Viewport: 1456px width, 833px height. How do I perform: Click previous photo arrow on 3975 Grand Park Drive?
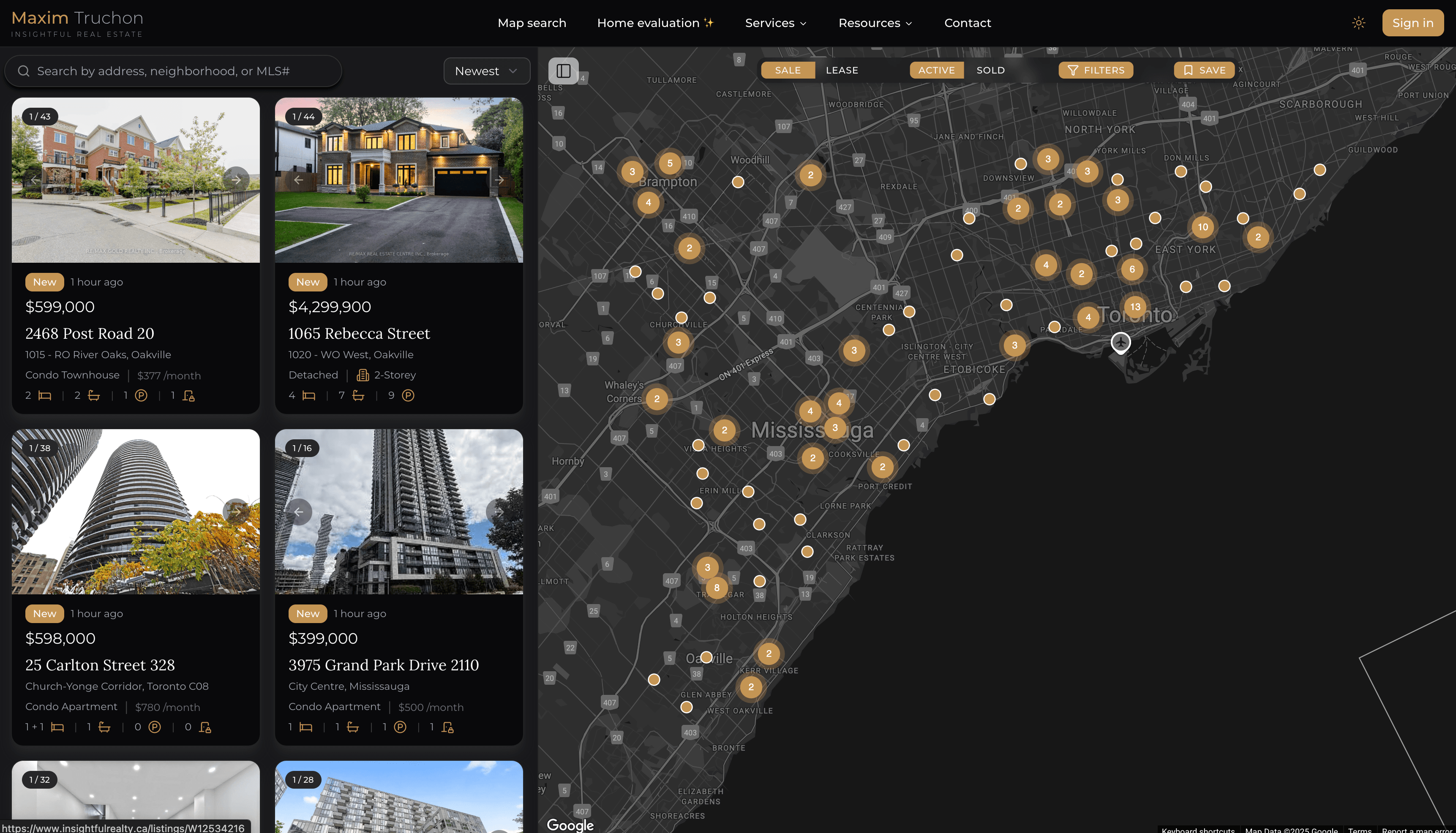coord(299,512)
